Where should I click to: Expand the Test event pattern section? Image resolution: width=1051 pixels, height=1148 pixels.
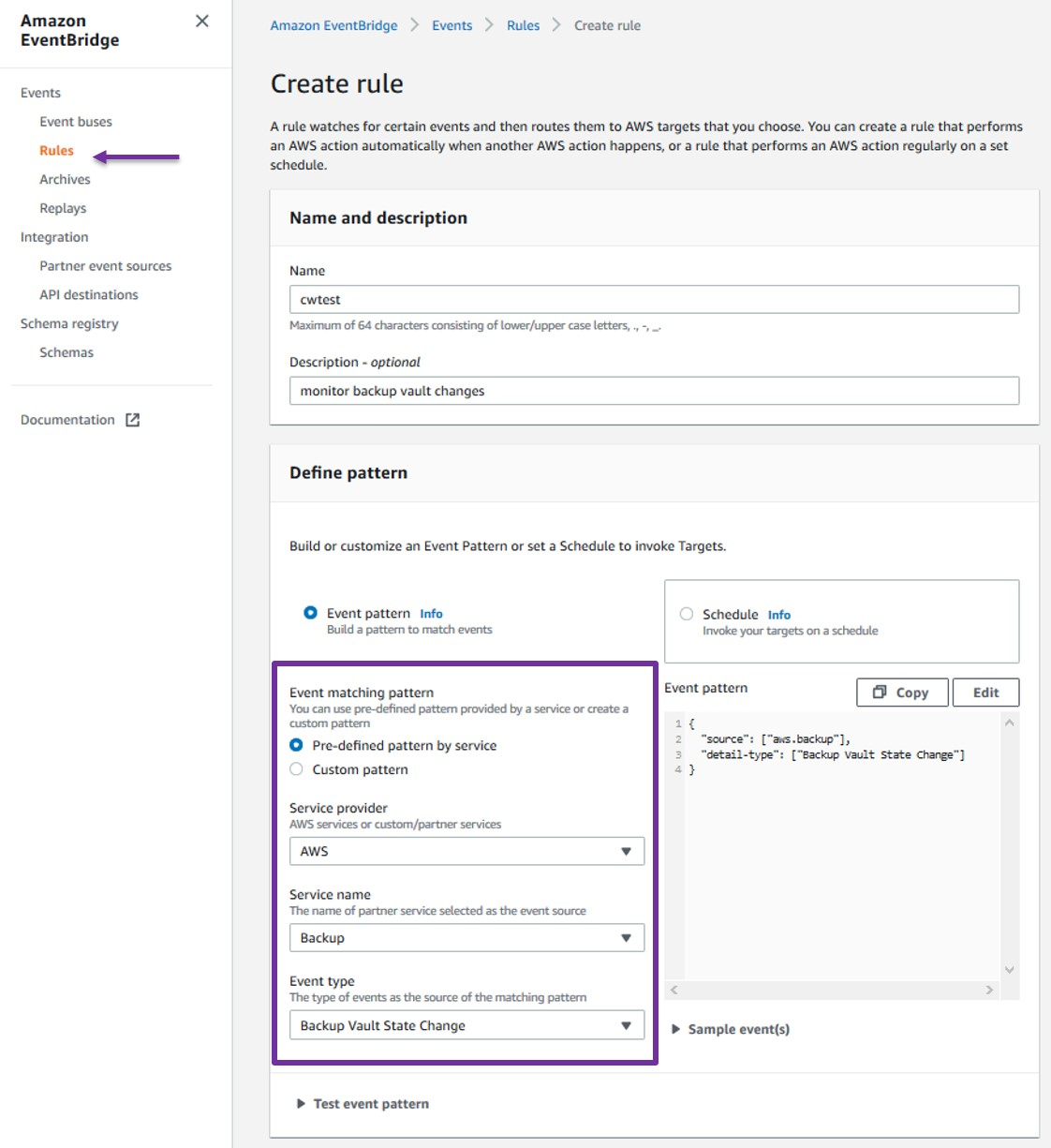click(x=363, y=1103)
